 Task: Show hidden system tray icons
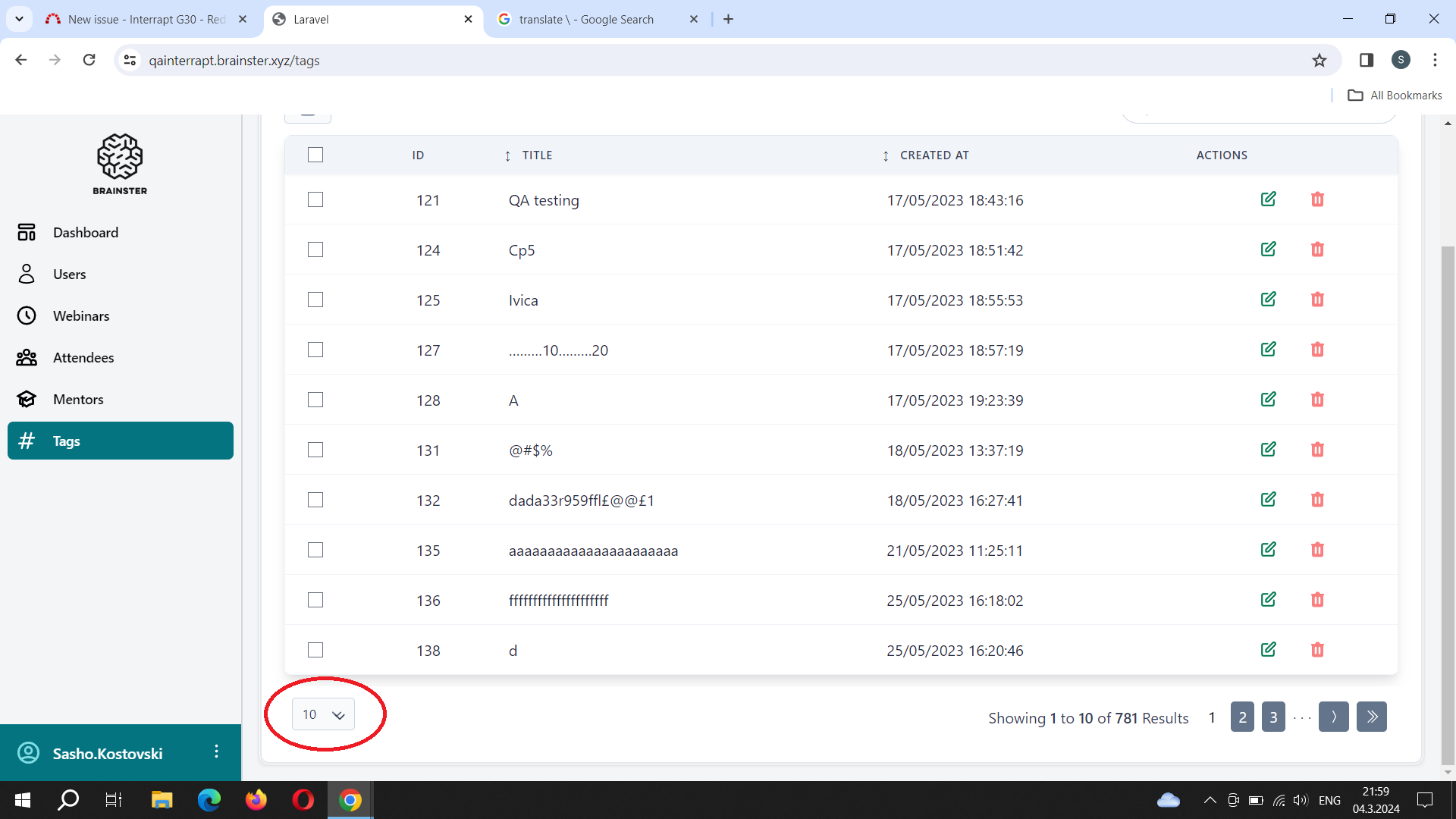(1210, 800)
